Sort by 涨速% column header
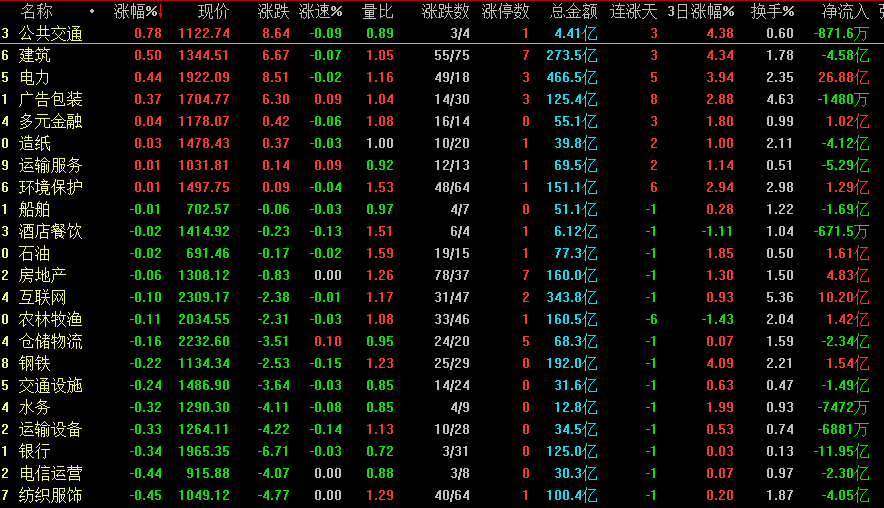This screenshot has height=508, width=884. point(320,11)
